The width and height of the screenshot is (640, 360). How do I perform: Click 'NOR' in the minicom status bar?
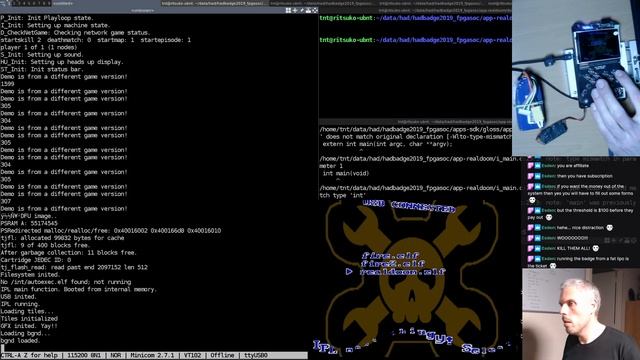click(116, 356)
